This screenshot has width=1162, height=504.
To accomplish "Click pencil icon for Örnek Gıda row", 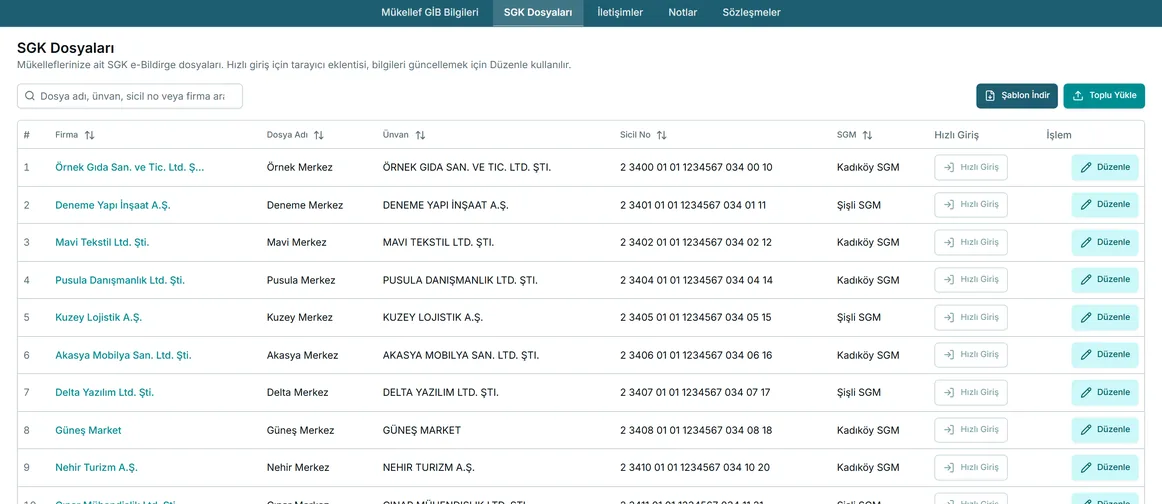I will [1086, 168].
